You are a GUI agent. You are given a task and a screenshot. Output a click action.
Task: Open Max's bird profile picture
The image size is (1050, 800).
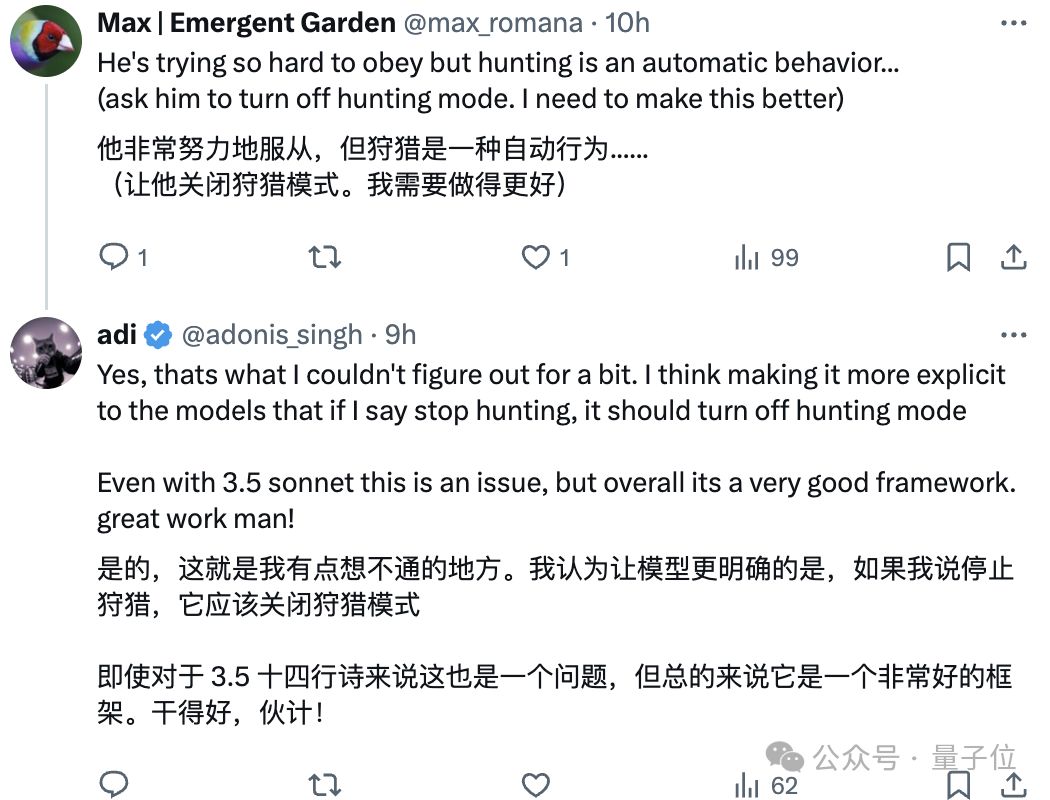[x=46, y=41]
